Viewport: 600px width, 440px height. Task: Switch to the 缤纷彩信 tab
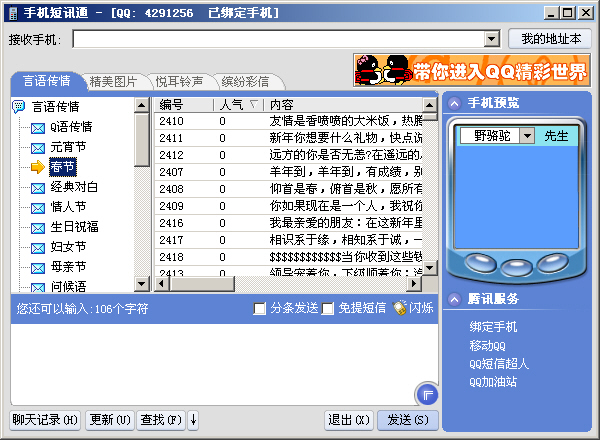[245, 81]
